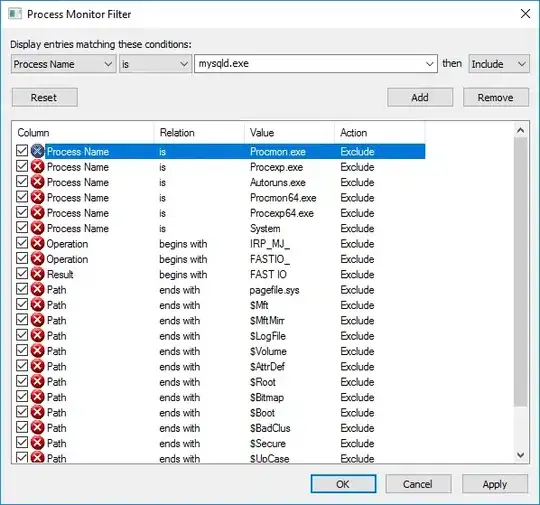Add the mysqld.exe filter

(x=420, y=97)
